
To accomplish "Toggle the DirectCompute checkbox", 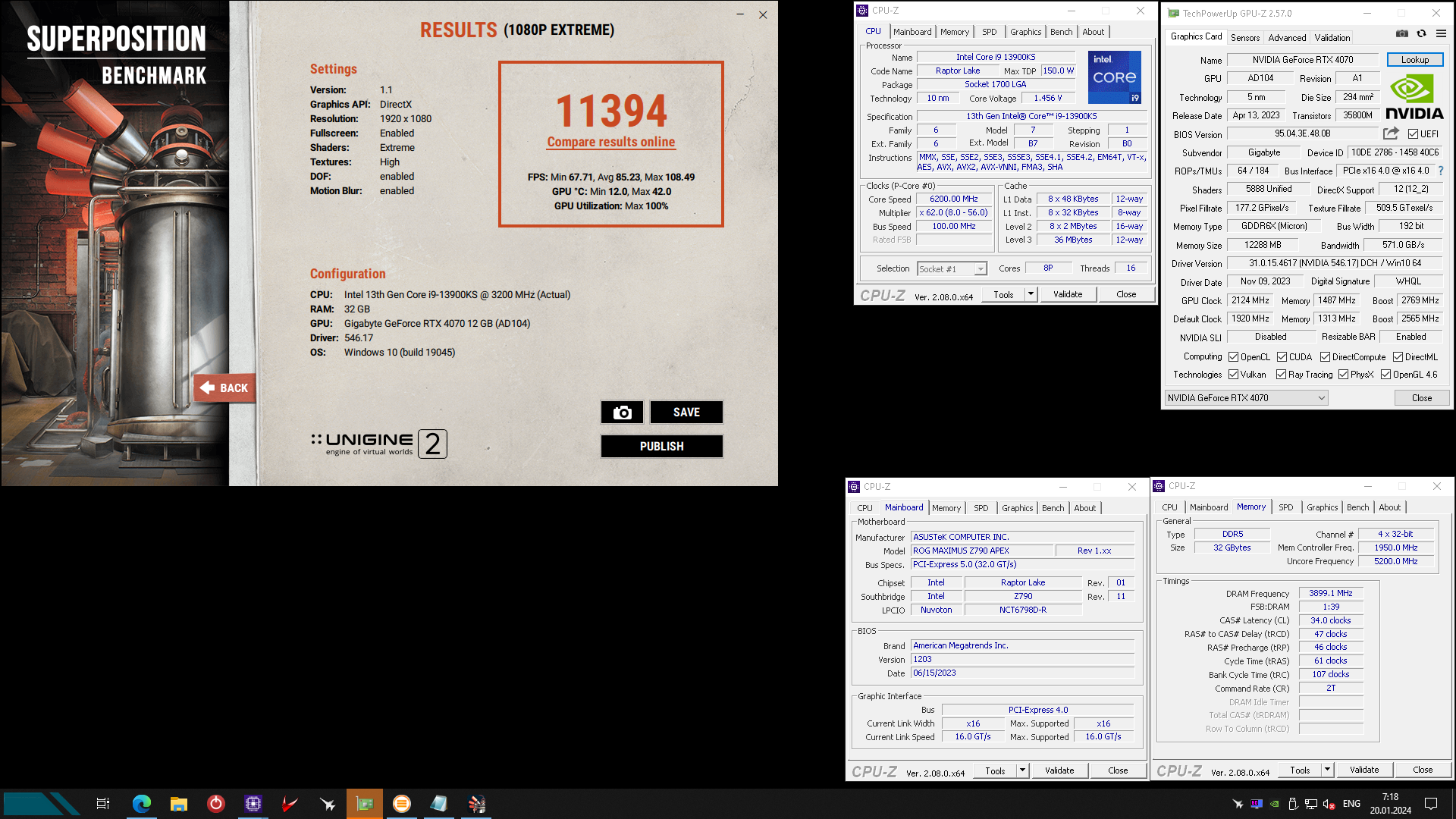I will (x=1325, y=357).
